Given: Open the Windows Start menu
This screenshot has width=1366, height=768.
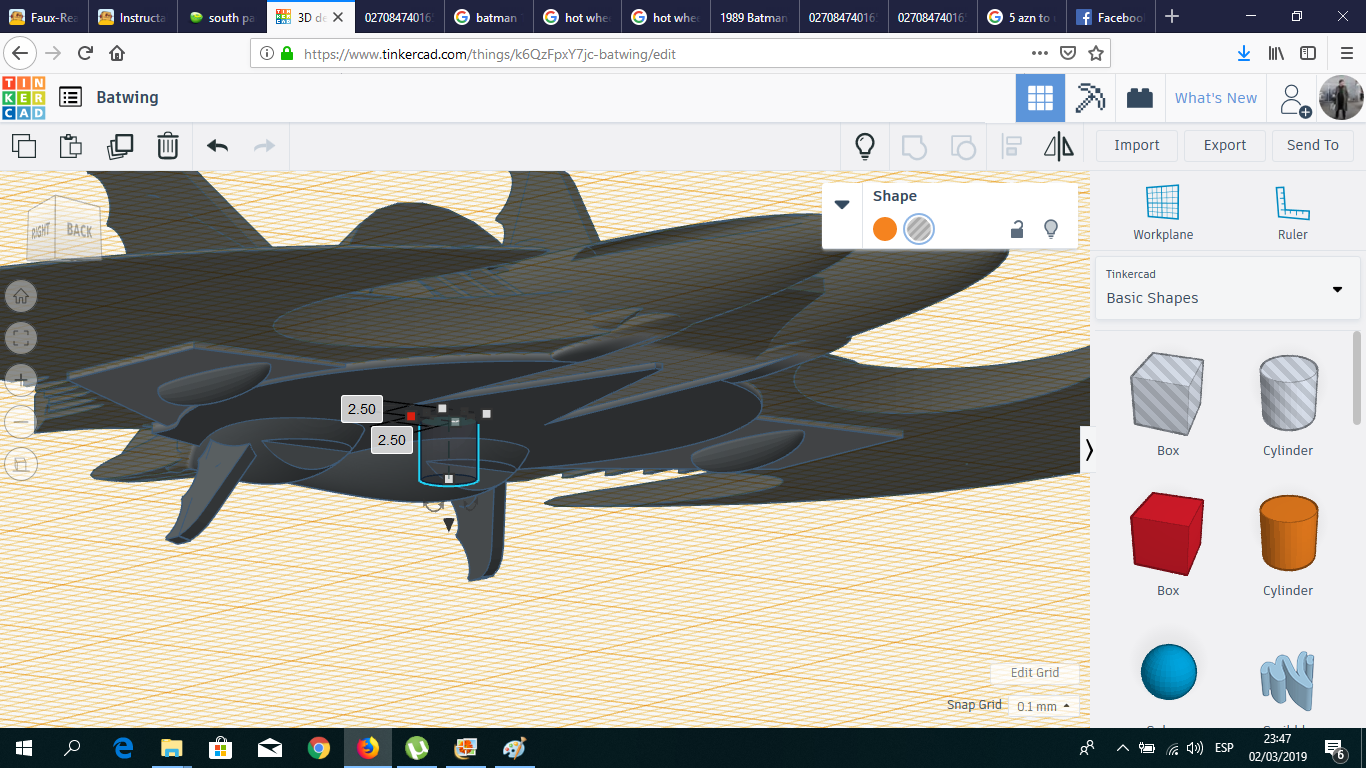Looking at the screenshot, I should pyautogui.click(x=23, y=748).
